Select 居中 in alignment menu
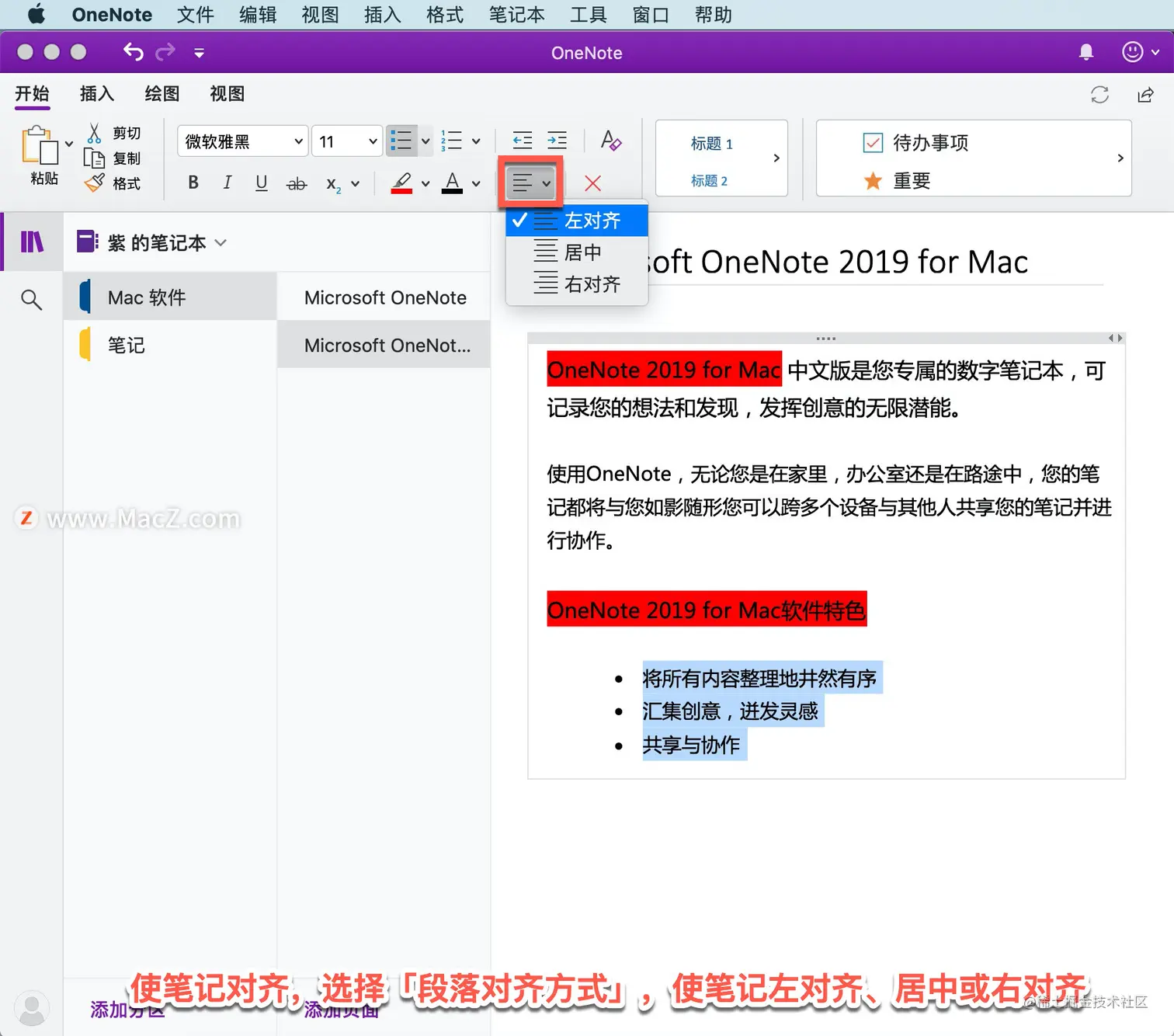This screenshot has height=1036, width=1174. pos(577,252)
